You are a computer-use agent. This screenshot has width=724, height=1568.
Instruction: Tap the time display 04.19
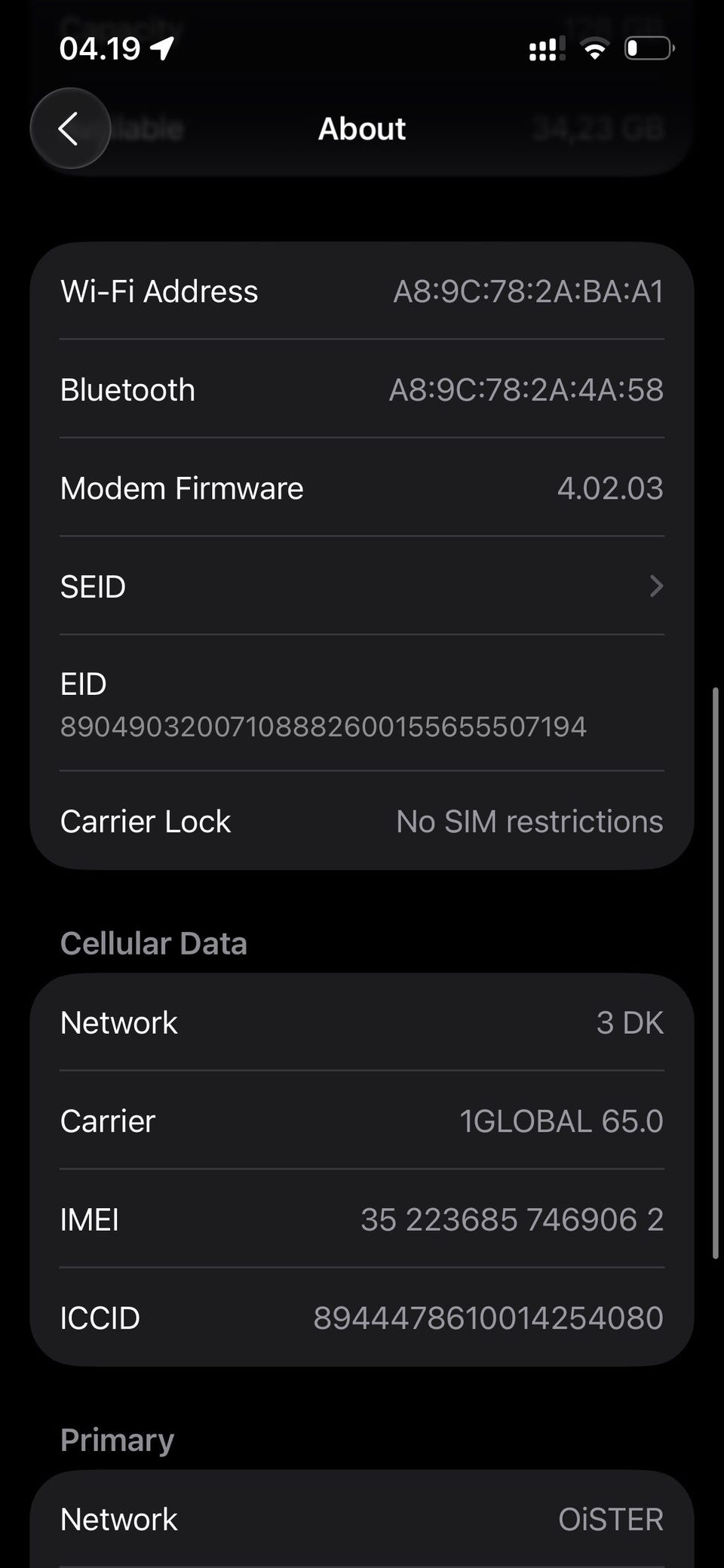pyautogui.click(x=100, y=49)
